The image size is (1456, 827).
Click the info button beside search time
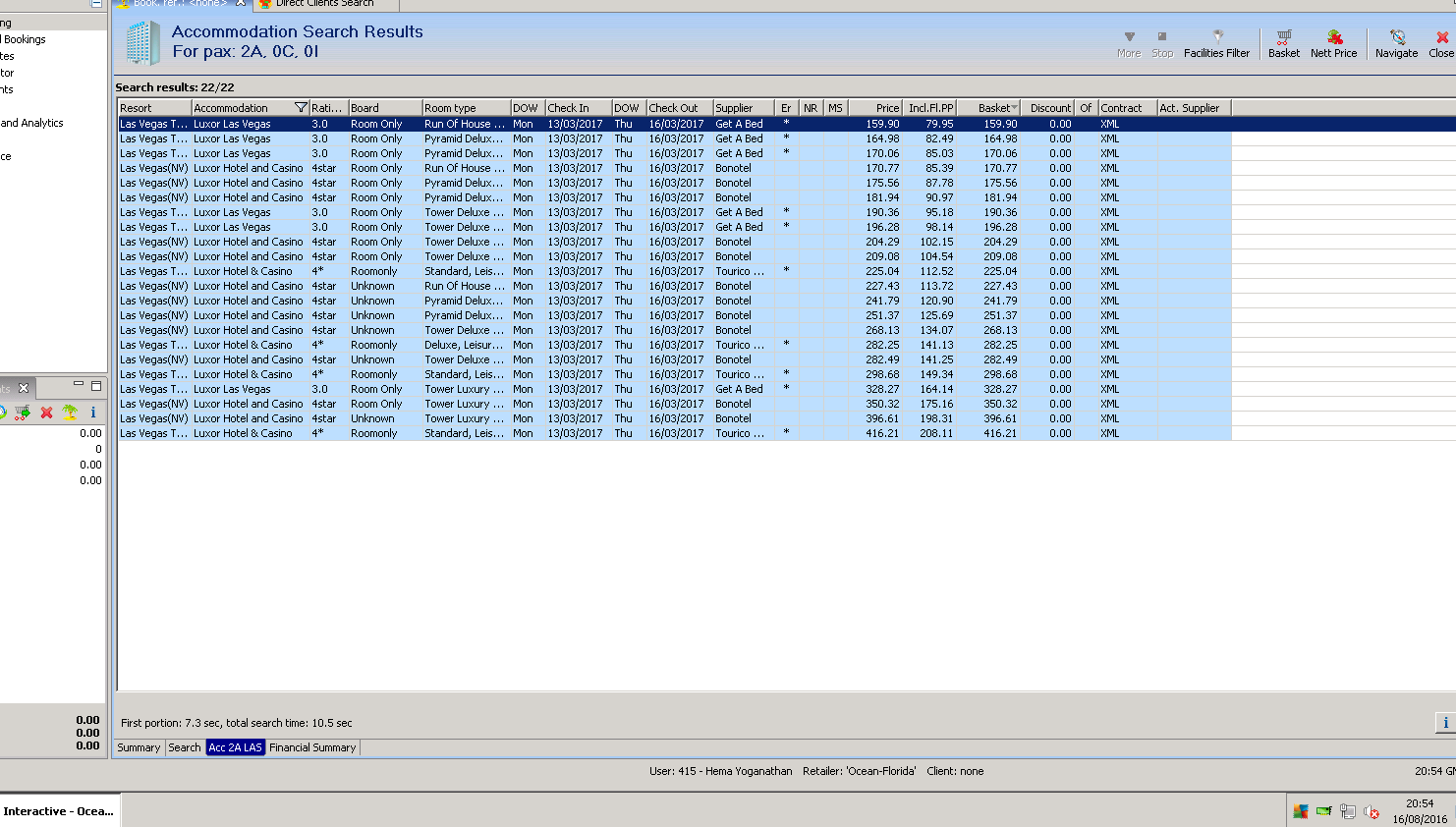point(1445,723)
